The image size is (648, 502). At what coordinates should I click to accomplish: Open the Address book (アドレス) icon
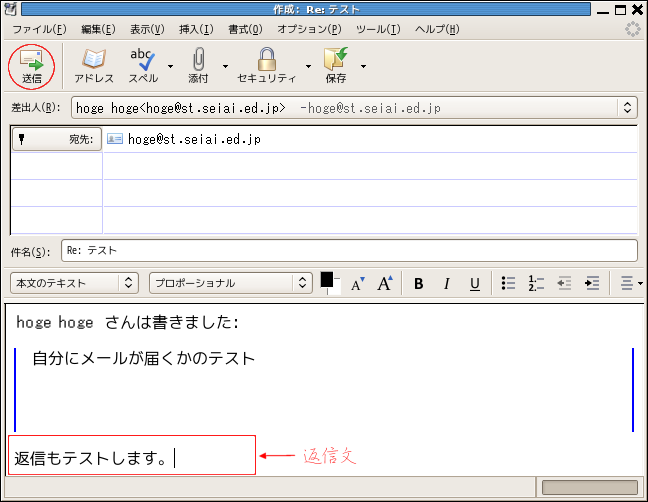click(x=94, y=64)
